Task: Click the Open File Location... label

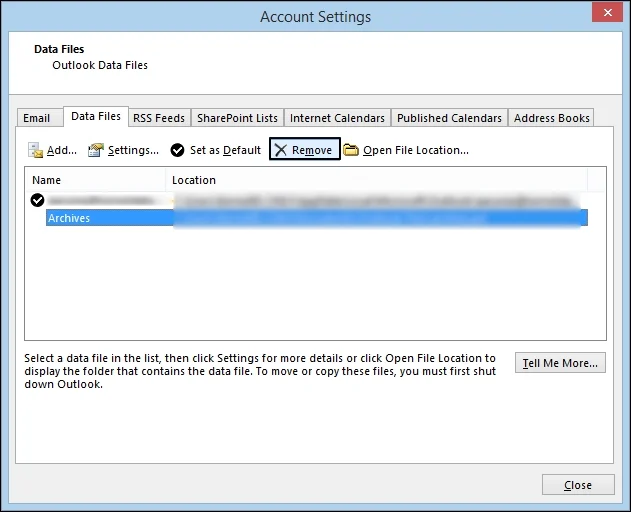Action: point(416,150)
